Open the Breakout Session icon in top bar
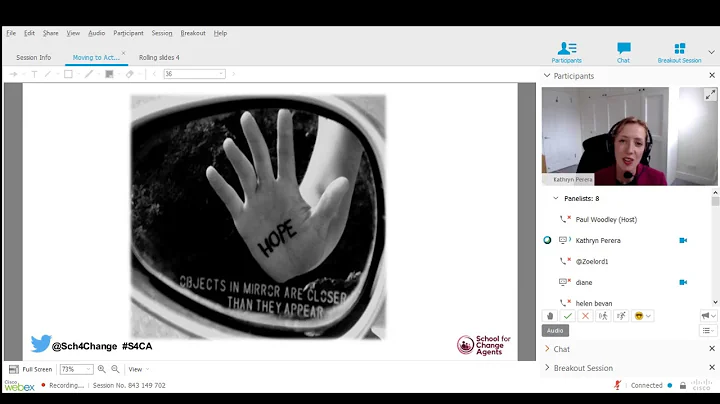 coord(679,52)
